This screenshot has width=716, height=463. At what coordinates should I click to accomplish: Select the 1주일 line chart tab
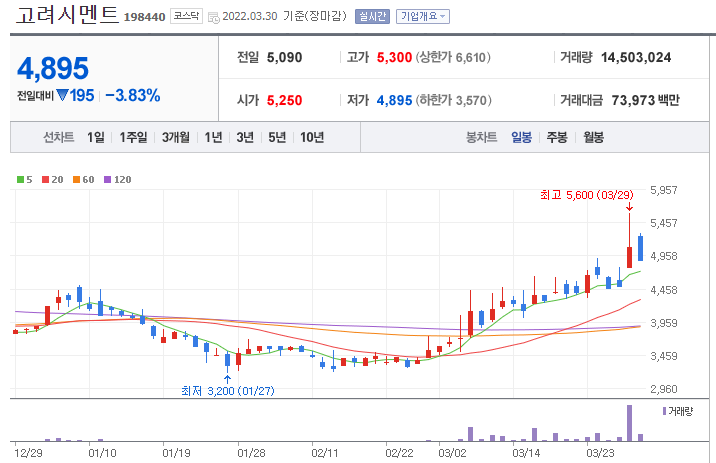coord(133,137)
